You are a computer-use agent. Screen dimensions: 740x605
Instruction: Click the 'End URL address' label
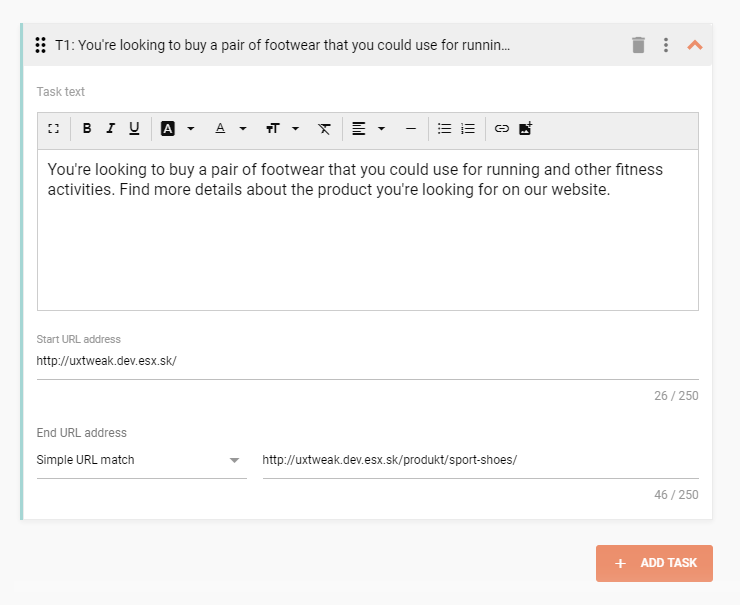click(x=82, y=433)
